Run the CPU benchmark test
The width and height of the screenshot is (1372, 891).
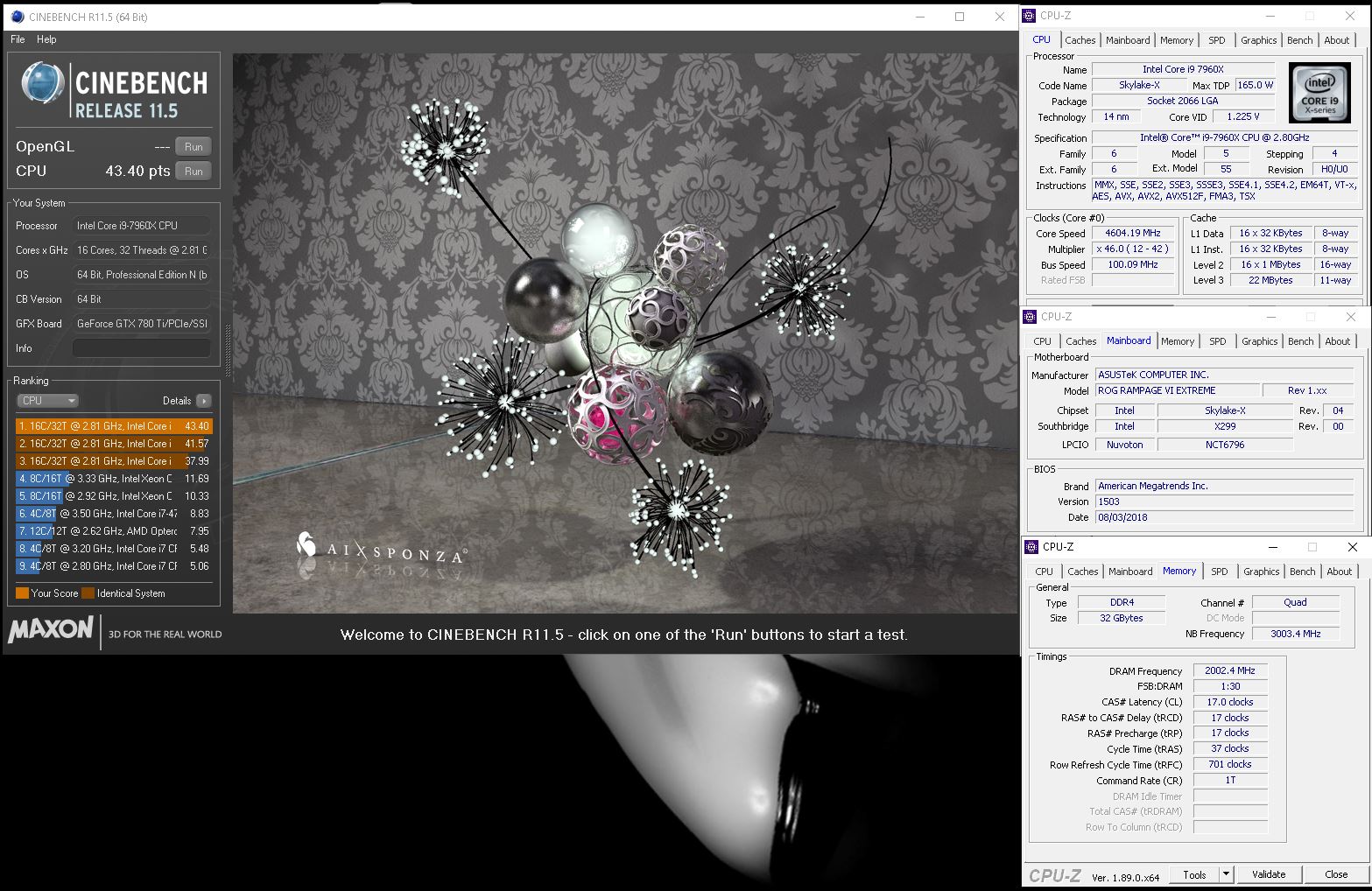pyautogui.click(x=193, y=172)
